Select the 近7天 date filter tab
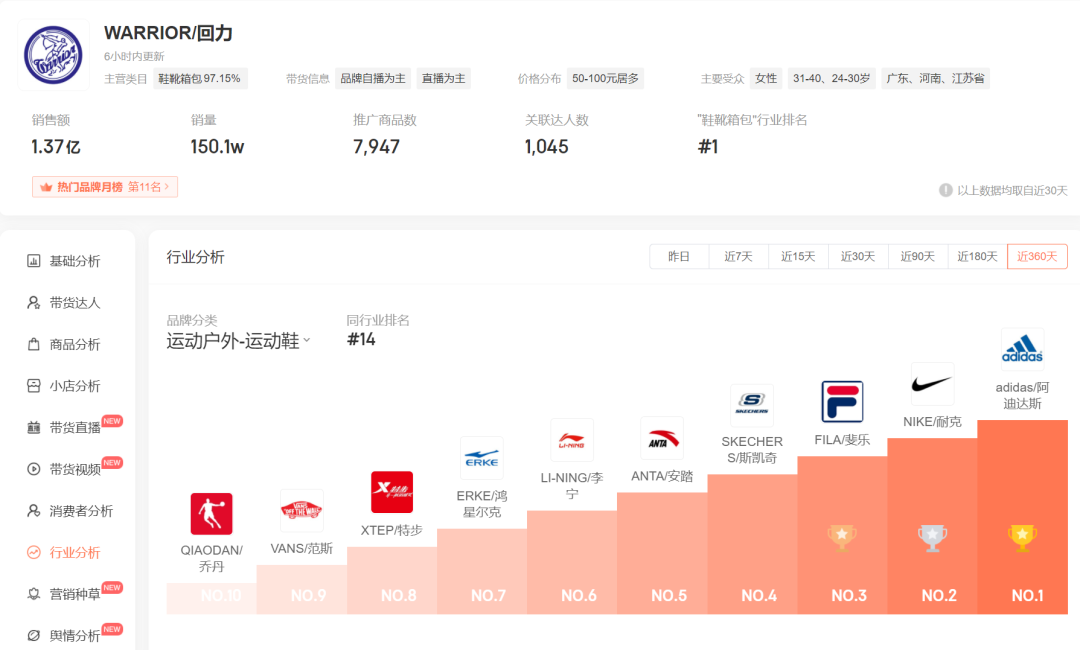The image size is (1080, 650). point(738,256)
